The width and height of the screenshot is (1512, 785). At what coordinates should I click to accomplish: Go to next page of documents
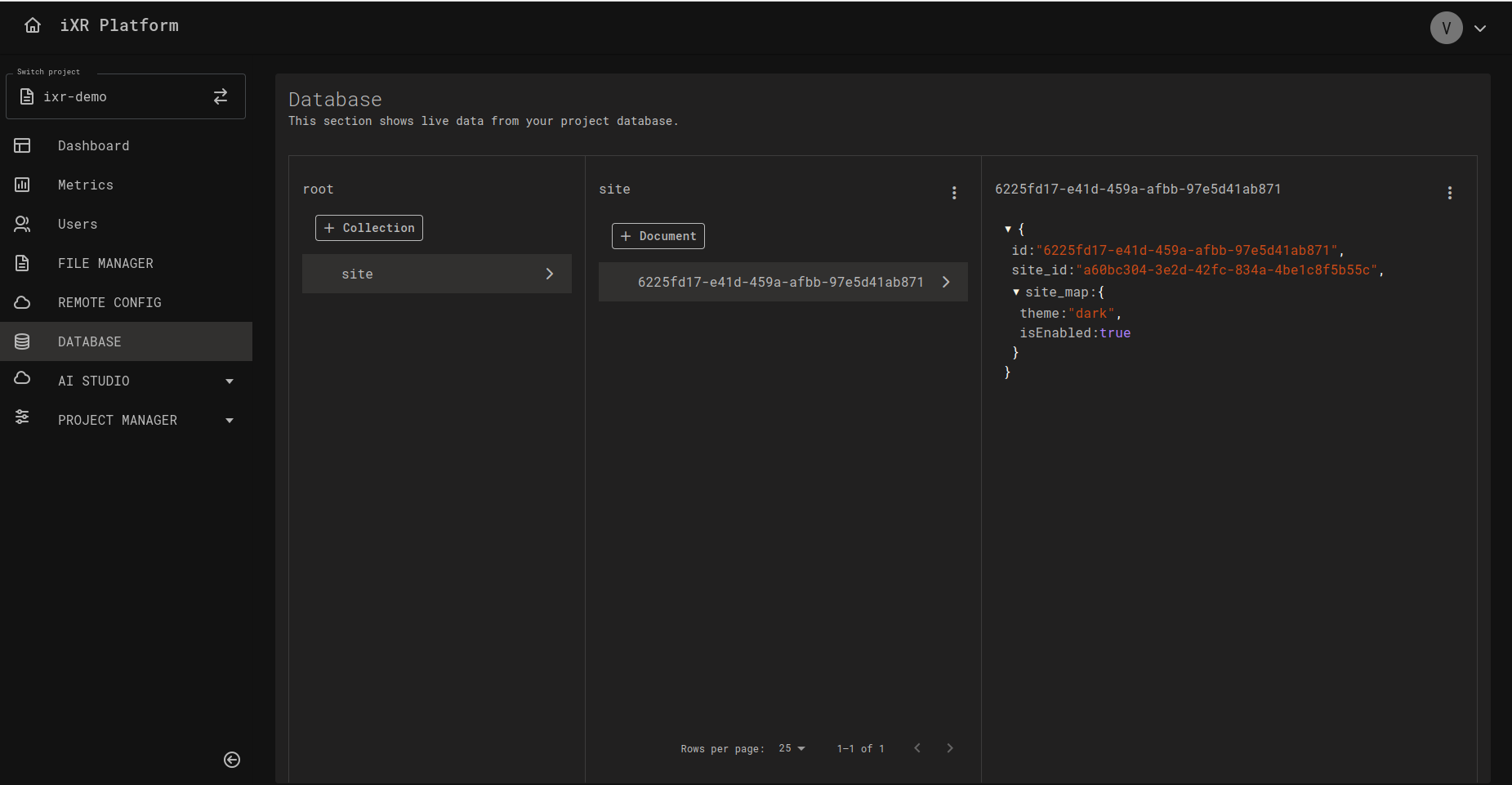coord(949,748)
